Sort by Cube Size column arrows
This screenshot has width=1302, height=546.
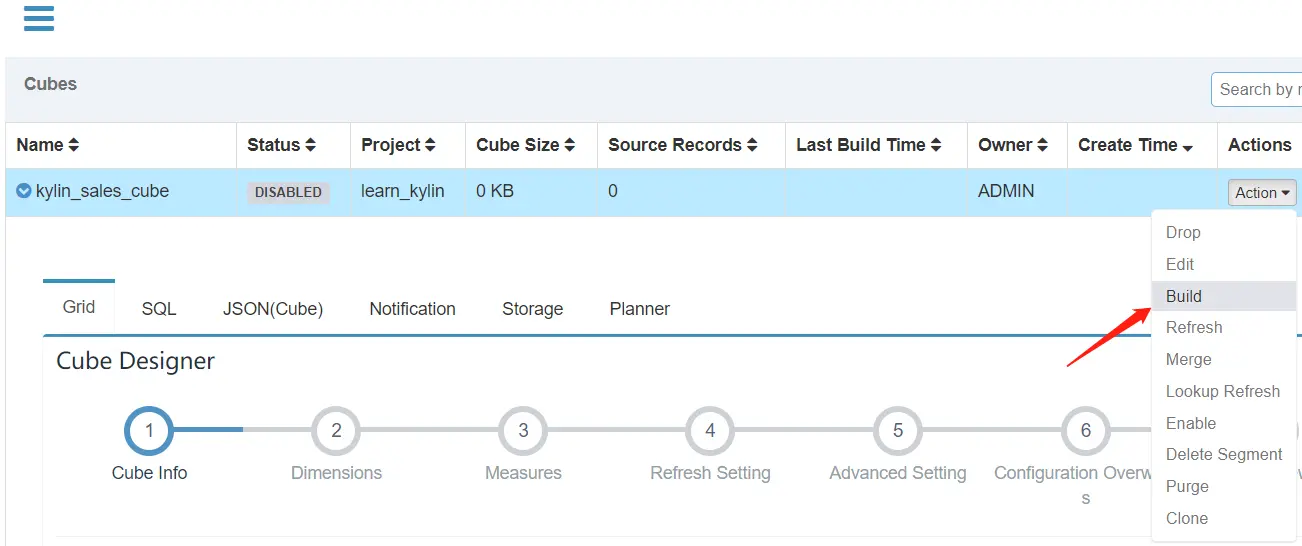[x=569, y=146]
